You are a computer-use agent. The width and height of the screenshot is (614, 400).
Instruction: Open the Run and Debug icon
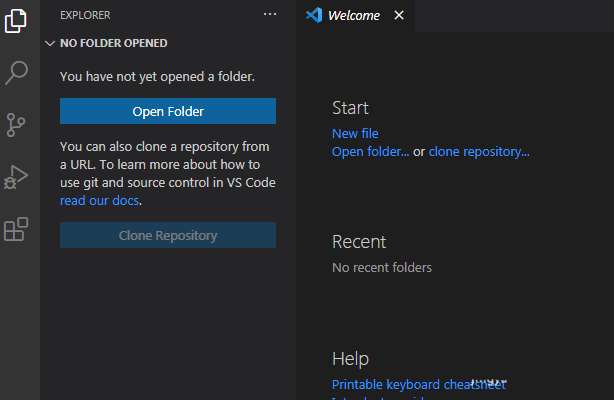click(x=16, y=178)
